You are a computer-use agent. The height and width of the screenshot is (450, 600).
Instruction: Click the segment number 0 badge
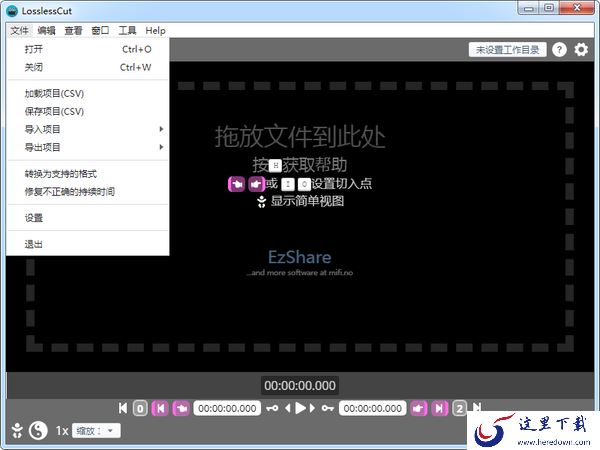pos(140,408)
